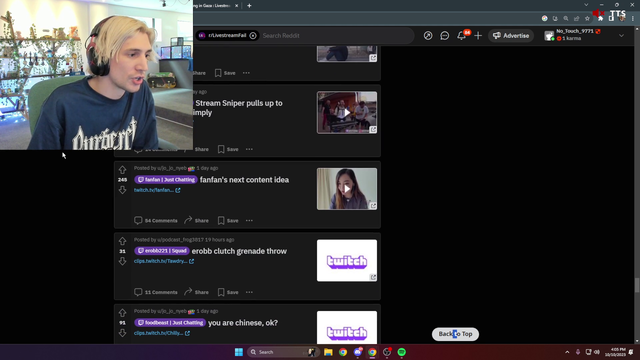Open Chrome's tab search chevron
The width and height of the screenshot is (640, 360).
[x=586, y=5]
